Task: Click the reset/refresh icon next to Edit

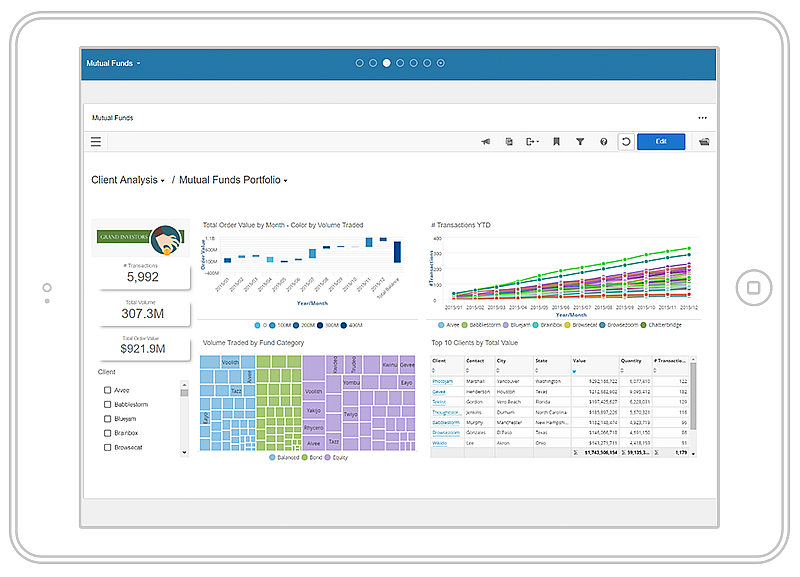Action: [627, 141]
